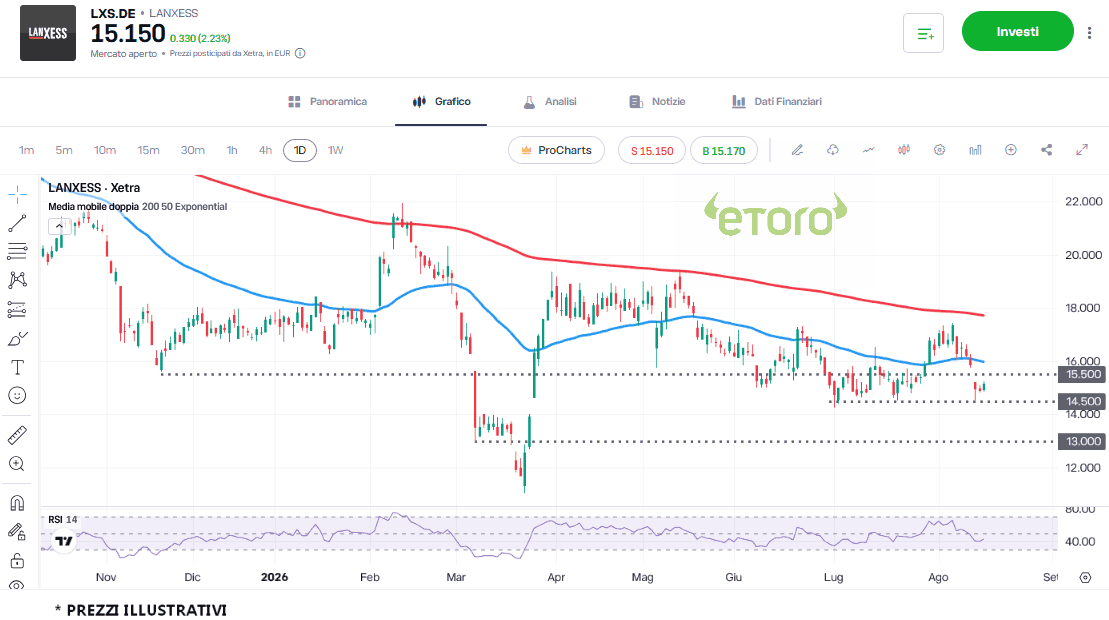Open the emoji sticker tool

click(17, 395)
